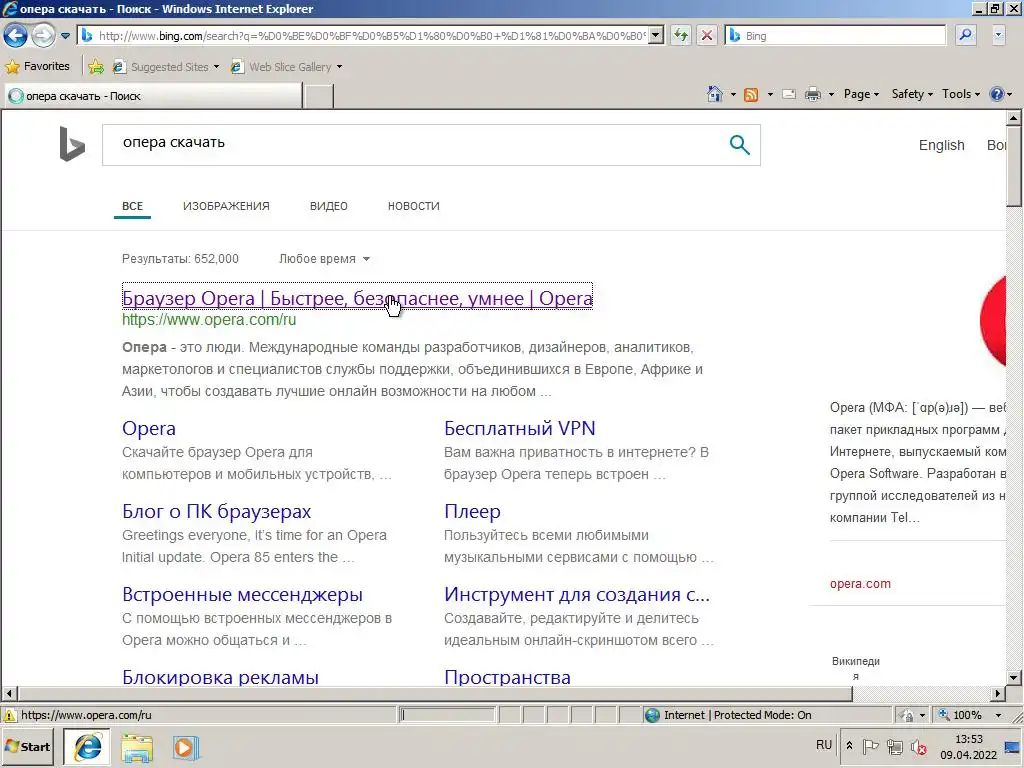Add to Favorites Bar star icon

(96, 67)
